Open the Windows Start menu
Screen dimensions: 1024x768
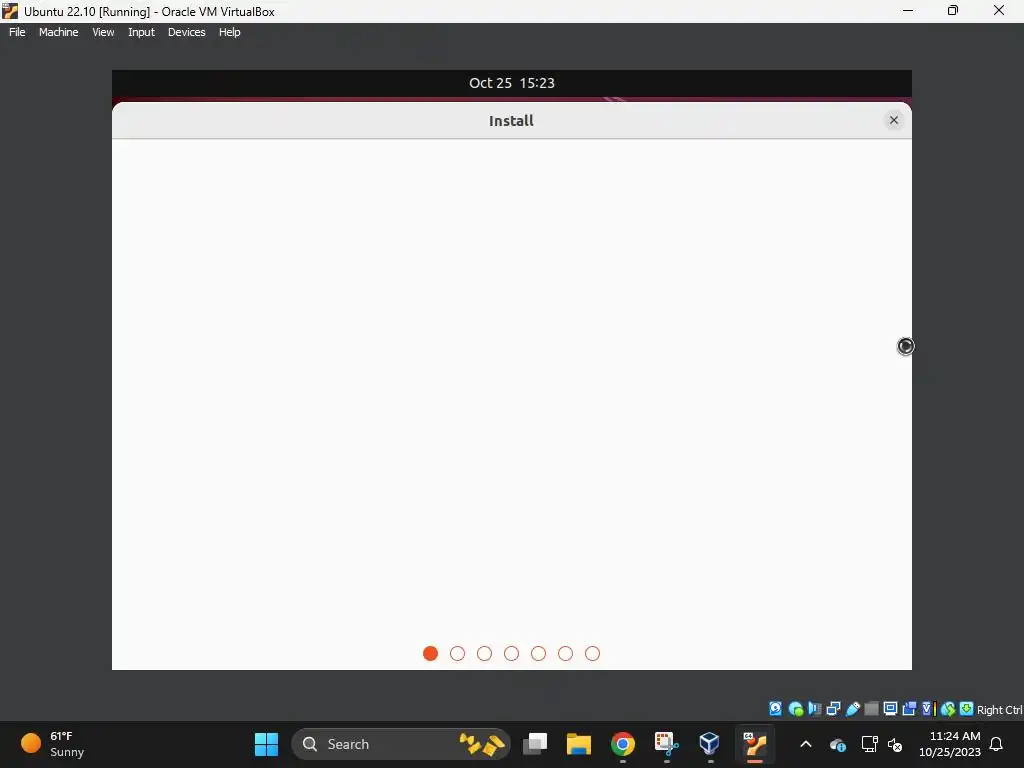point(266,744)
